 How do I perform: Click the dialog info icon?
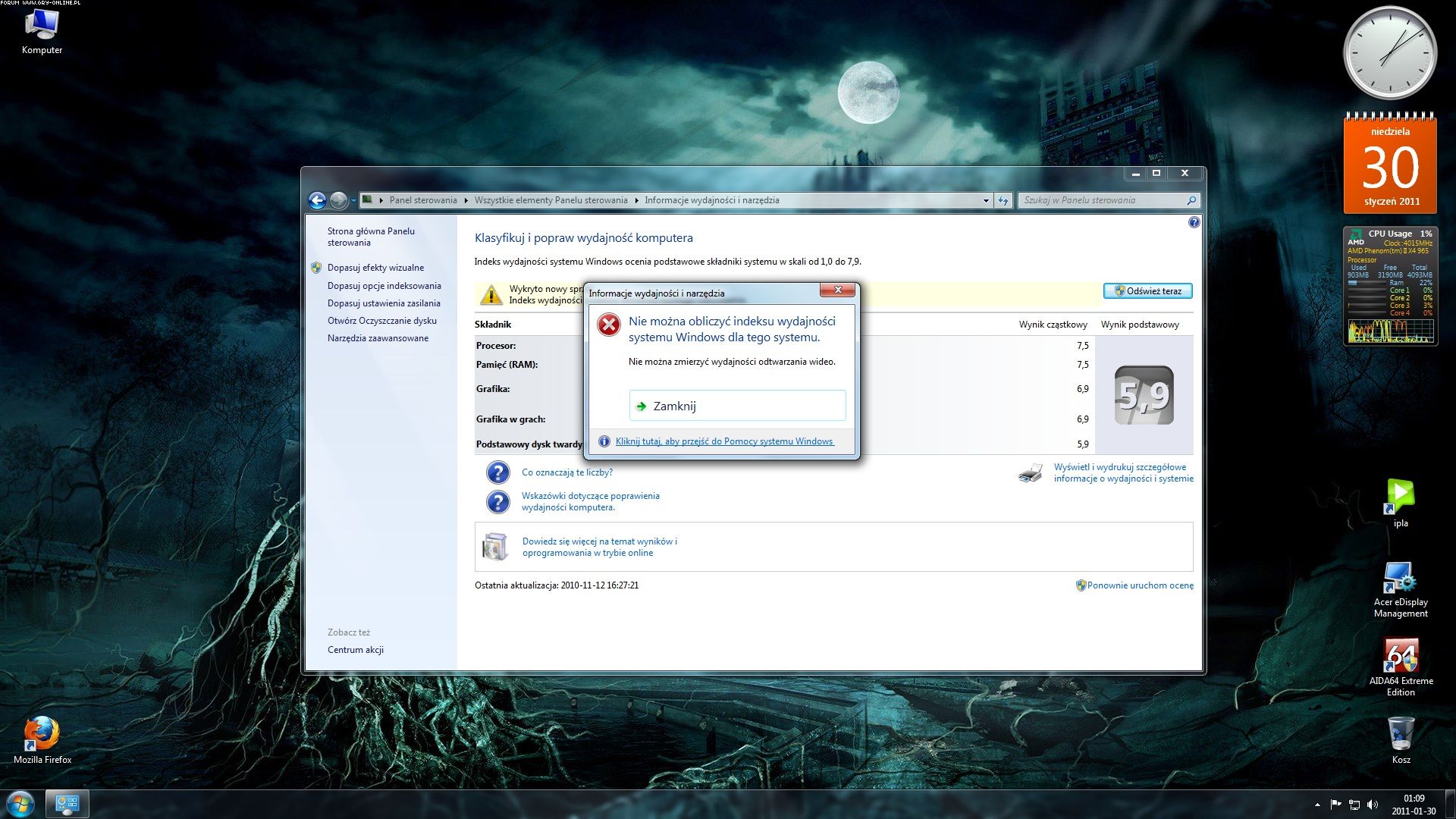pyautogui.click(x=604, y=441)
